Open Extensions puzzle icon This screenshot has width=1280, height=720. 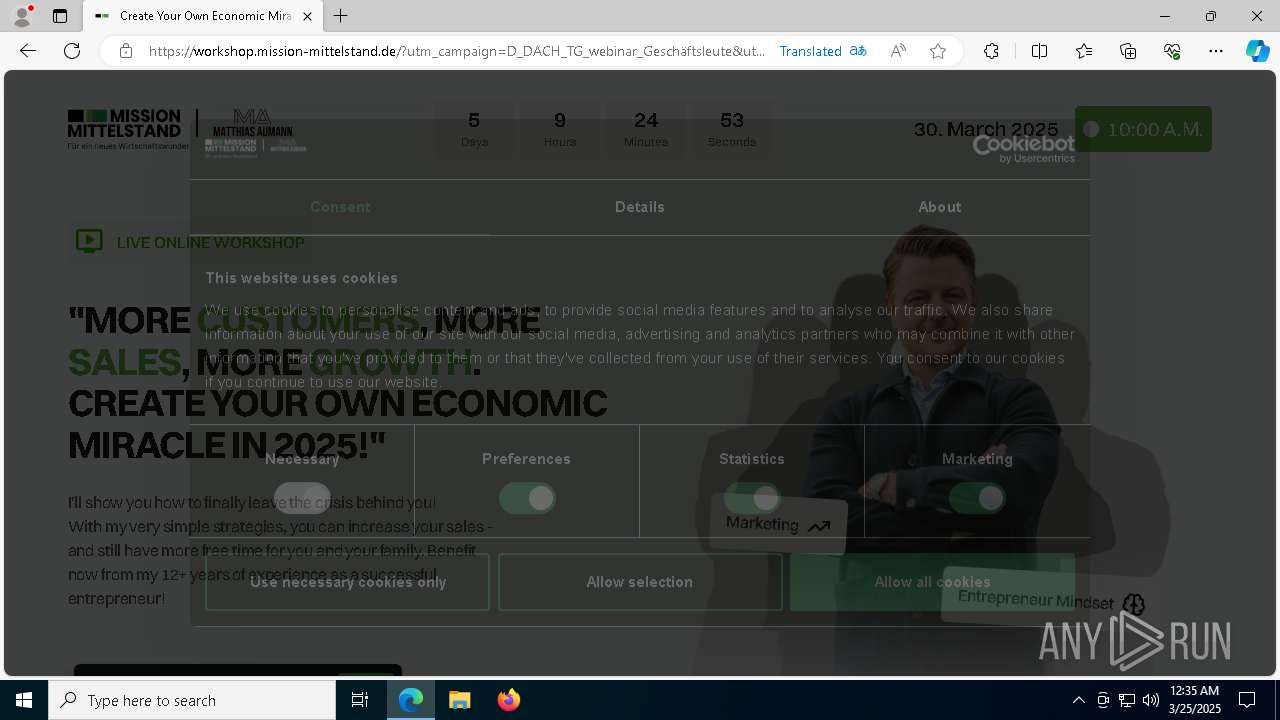click(991, 51)
